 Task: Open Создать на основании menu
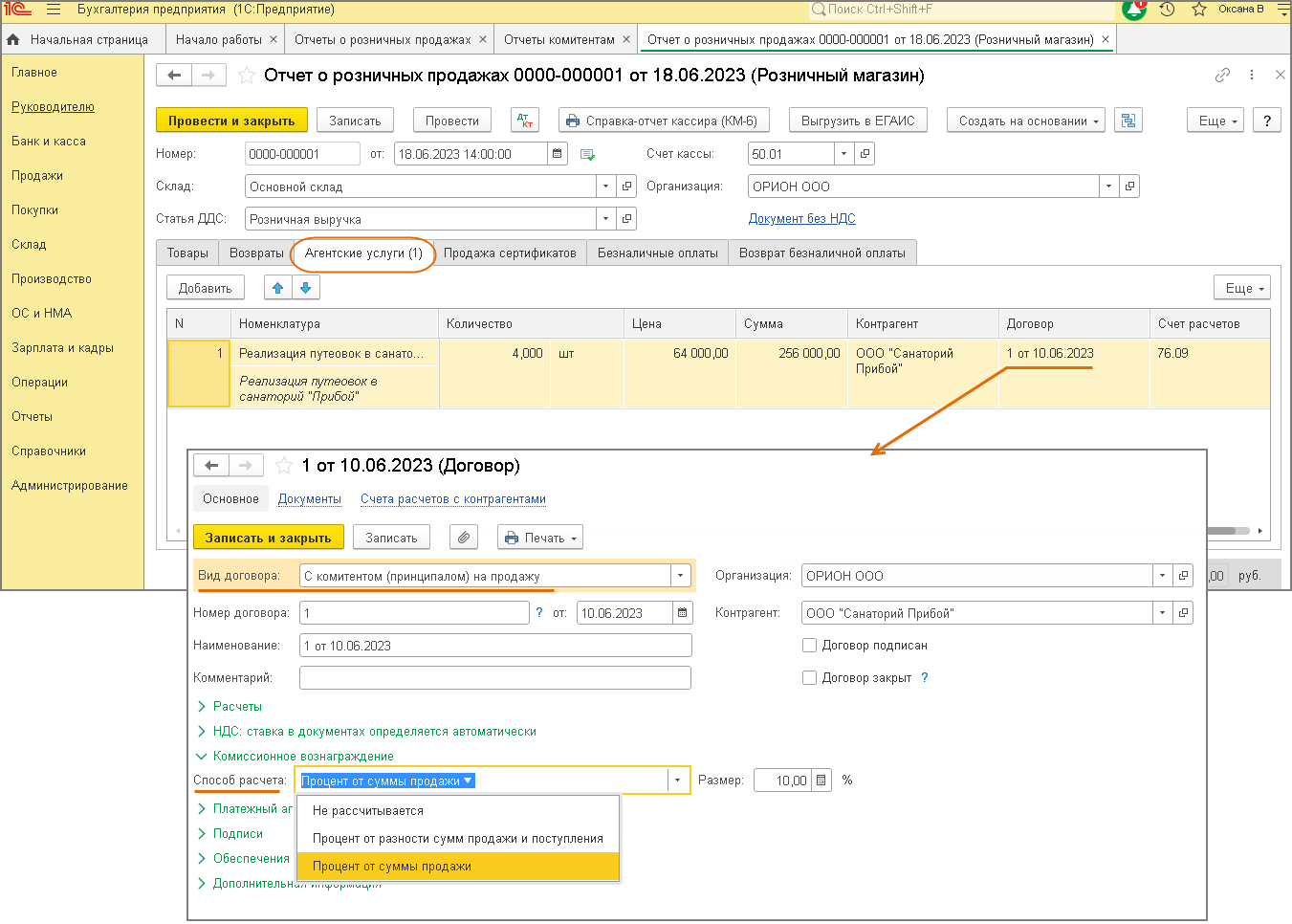pyautogui.click(x=1026, y=121)
